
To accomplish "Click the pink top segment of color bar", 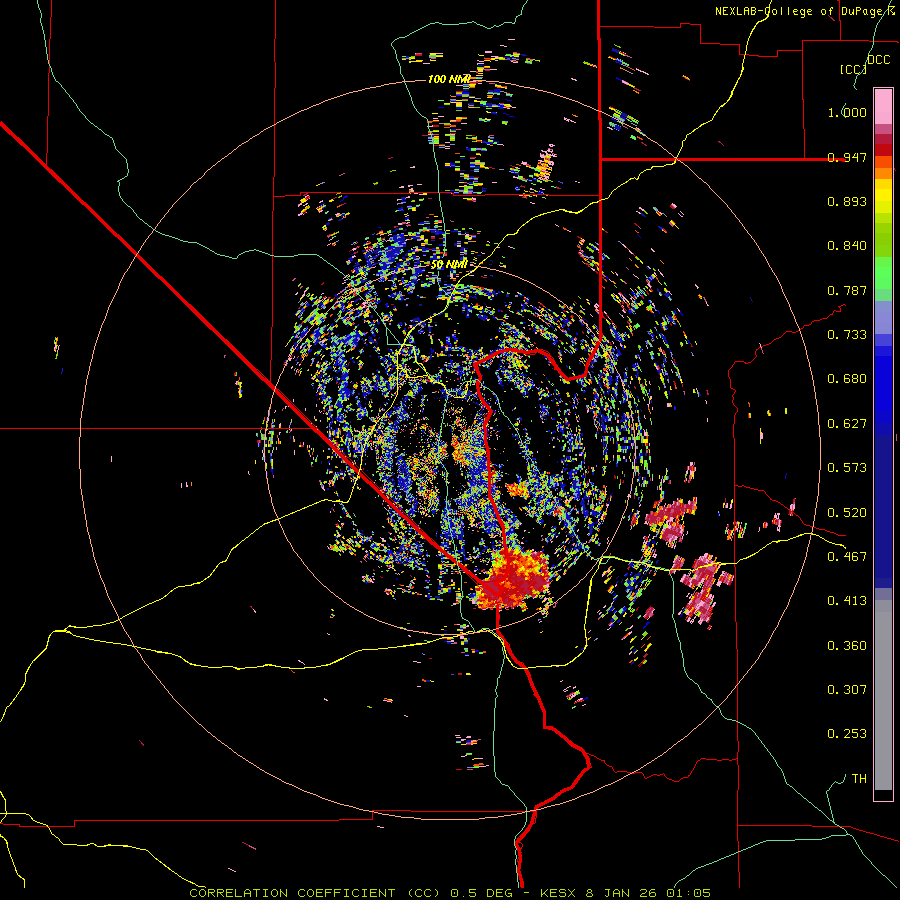I will click(x=883, y=106).
